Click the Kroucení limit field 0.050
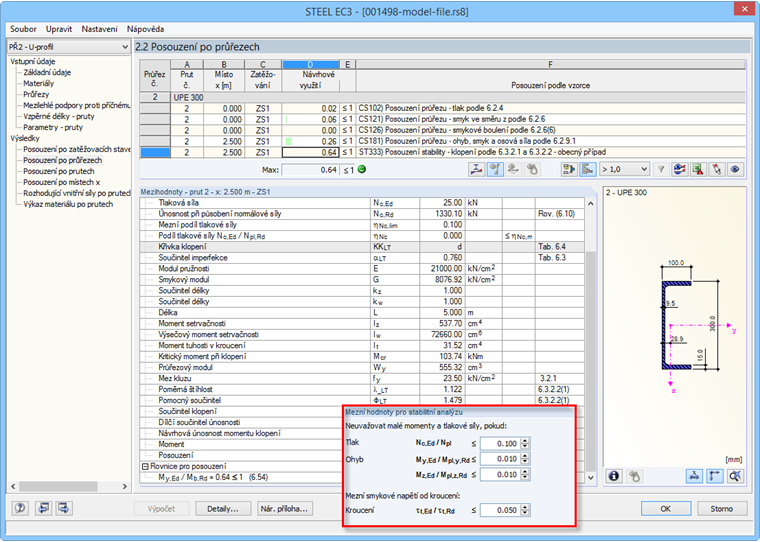 500,510
